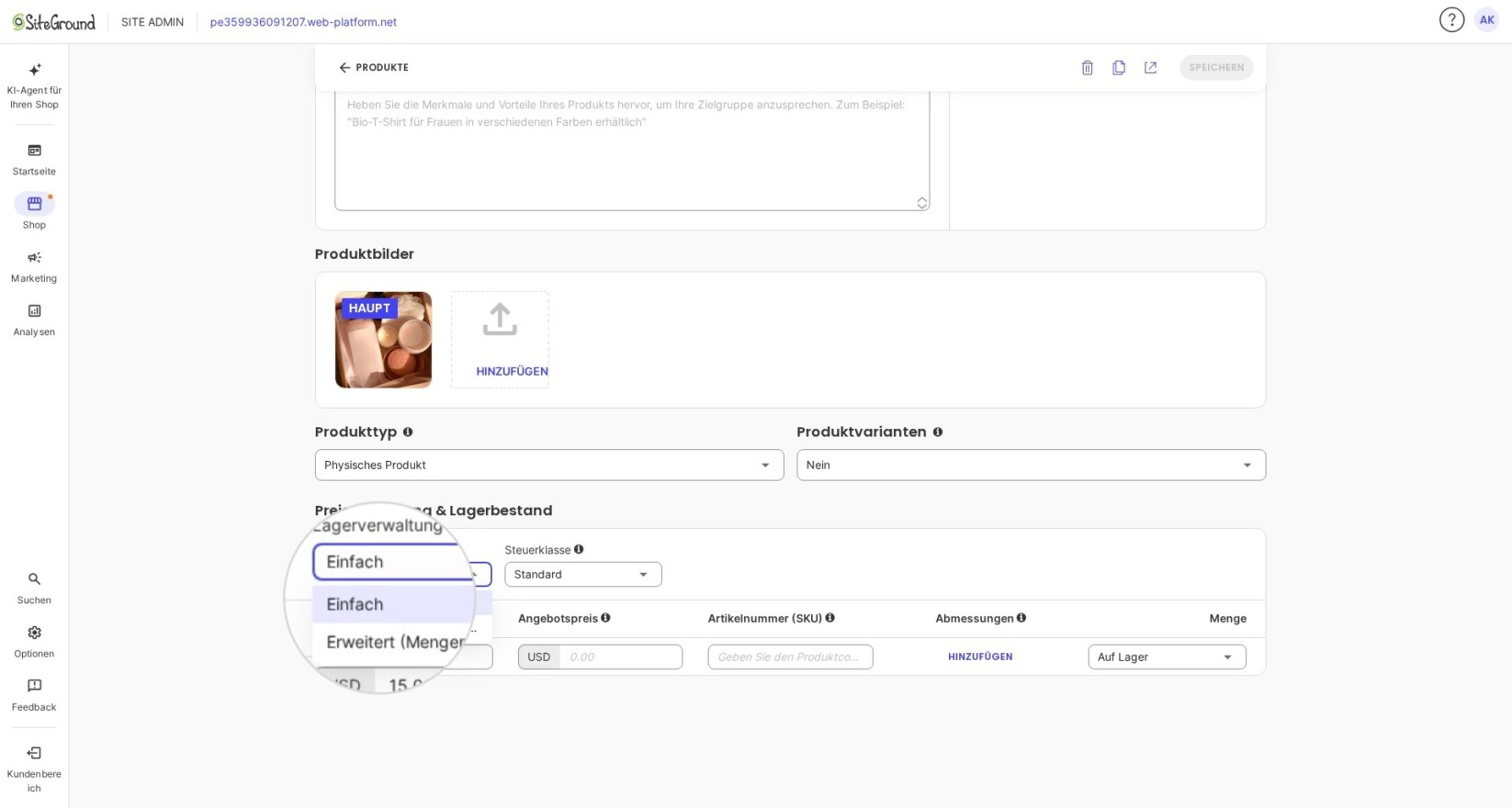Focus the Angebotspreis USD price field
Viewport: 1512px width, 808px height.
click(620, 657)
